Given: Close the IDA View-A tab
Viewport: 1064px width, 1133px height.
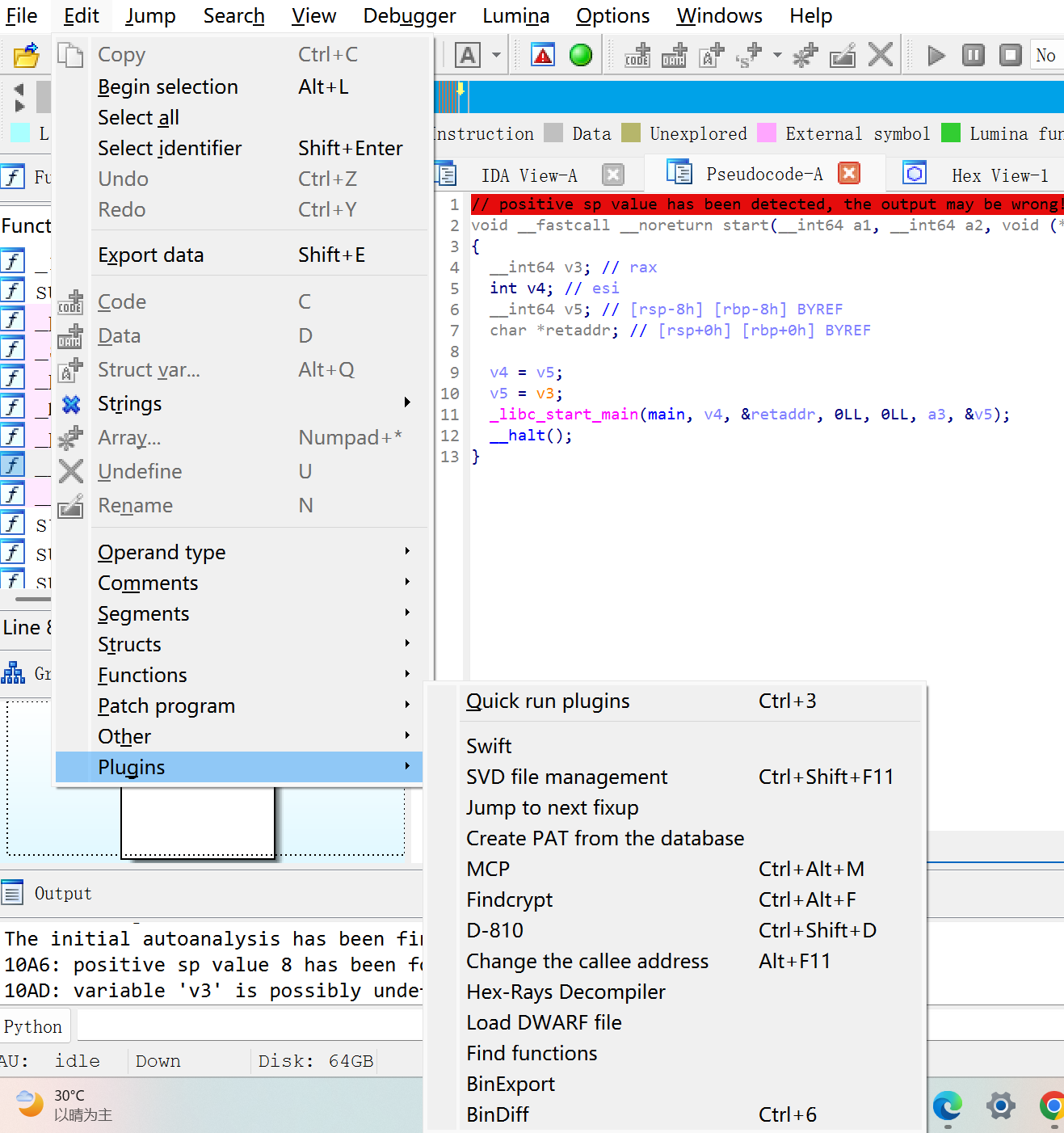Looking at the screenshot, I should pyautogui.click(x=614, y=175).
